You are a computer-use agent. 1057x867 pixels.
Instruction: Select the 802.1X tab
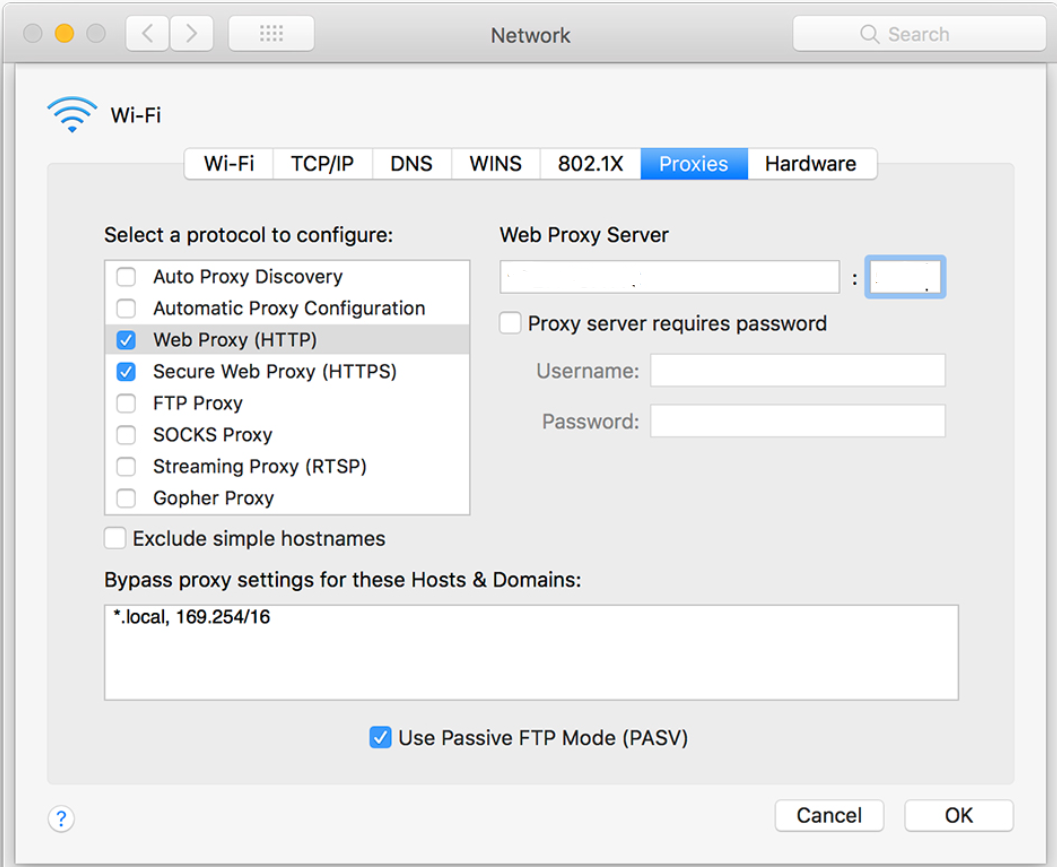[x=590, y=163]
